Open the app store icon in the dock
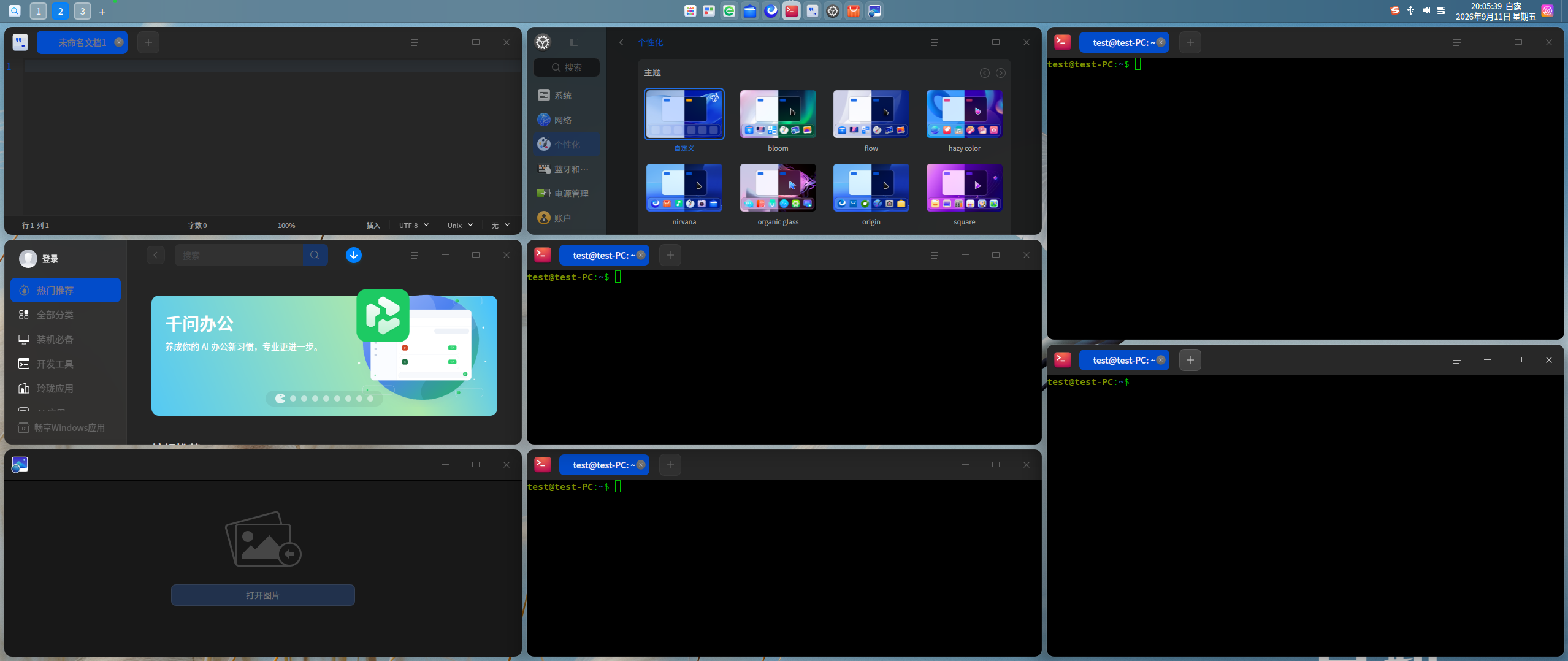Screen dimensions: 1568x661 [853, 11]
